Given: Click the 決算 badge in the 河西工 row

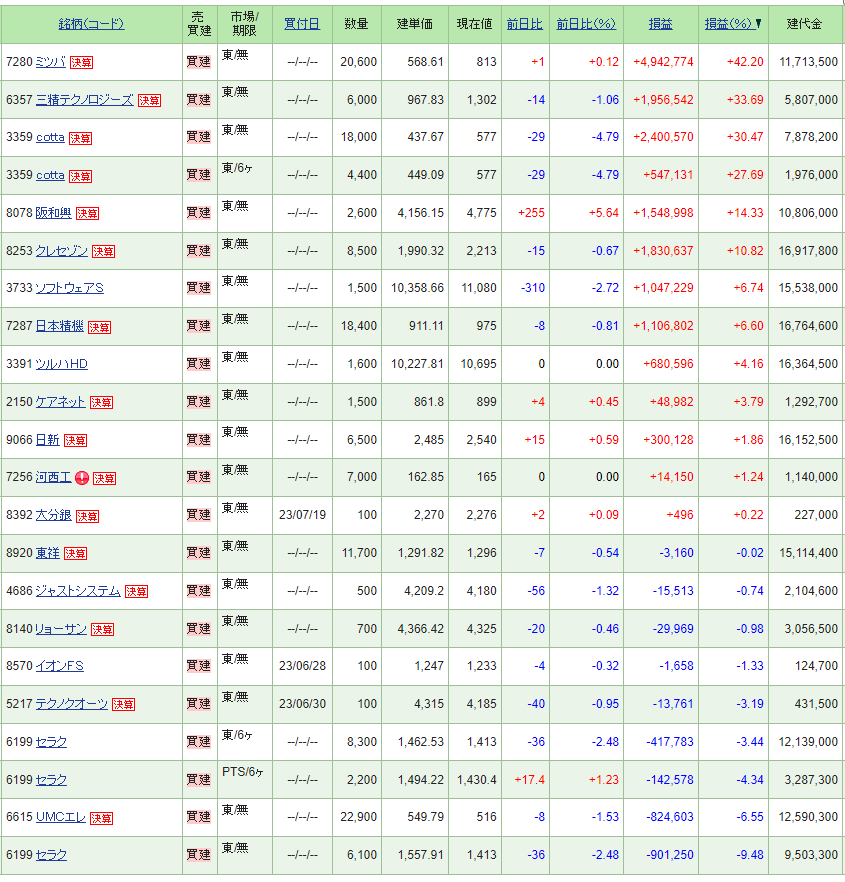Looking at the screenshot, I should pos(105,478).
